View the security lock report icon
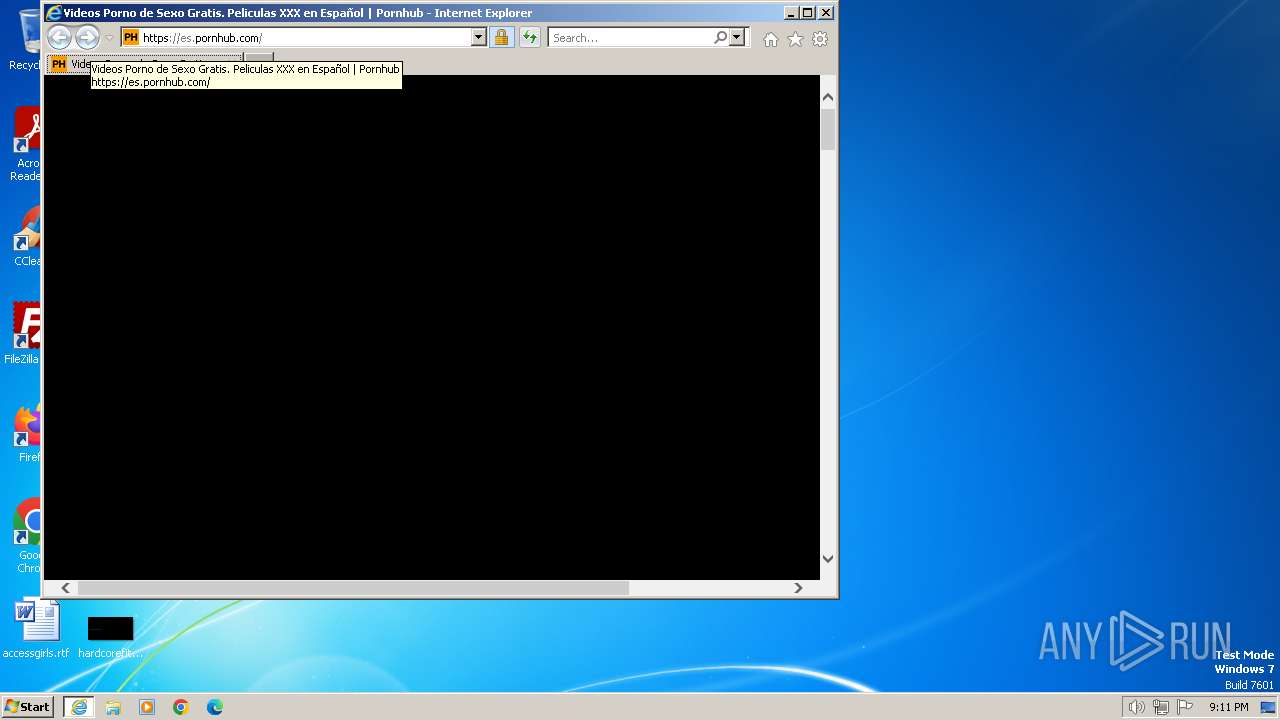Screen dimensions: 1280x720 tap(501, 38)
